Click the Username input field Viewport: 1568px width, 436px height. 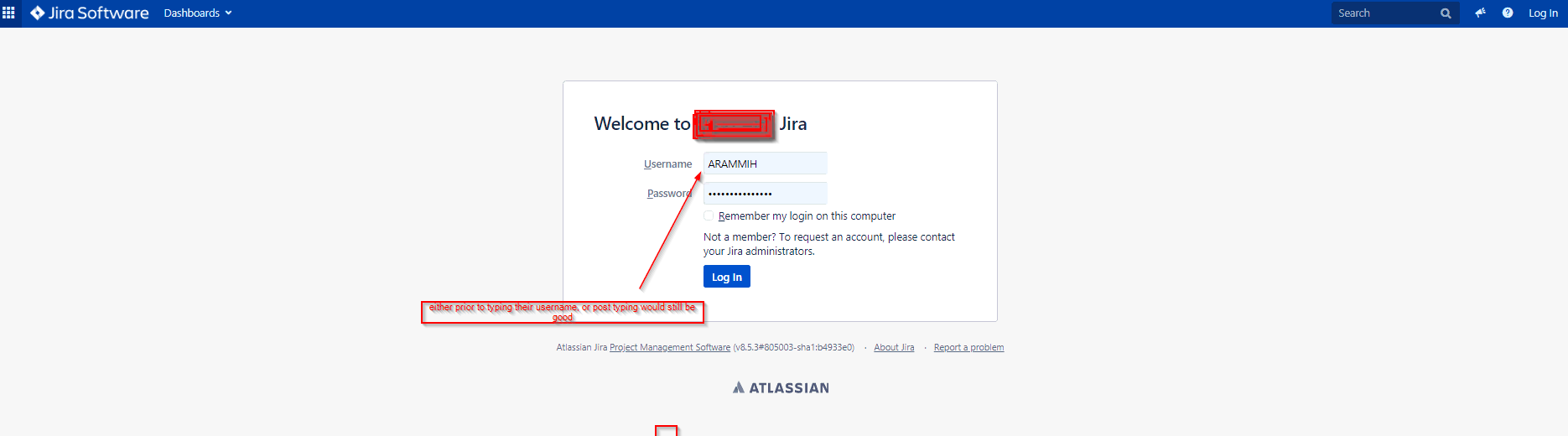765,163
